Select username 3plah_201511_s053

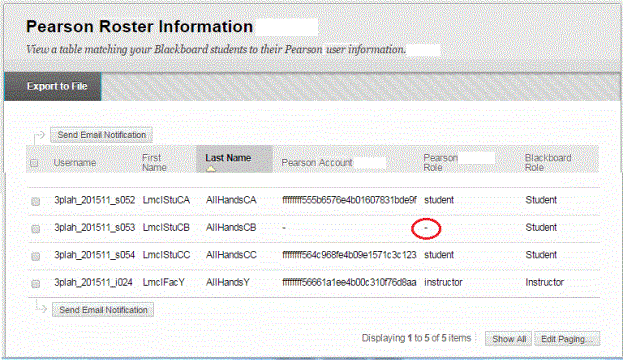point(95,227)
